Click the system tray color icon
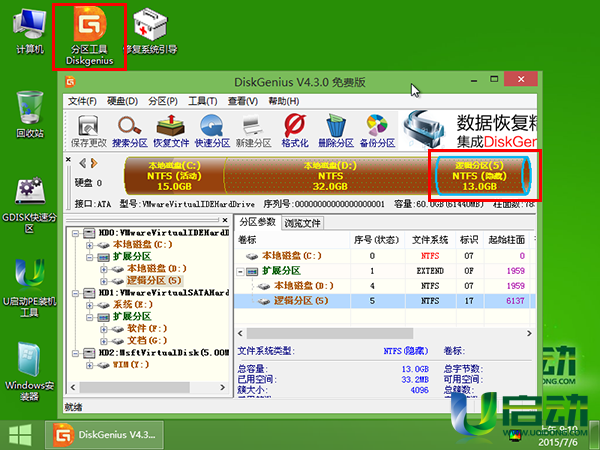The image size is (600, 450). (516, 435)
